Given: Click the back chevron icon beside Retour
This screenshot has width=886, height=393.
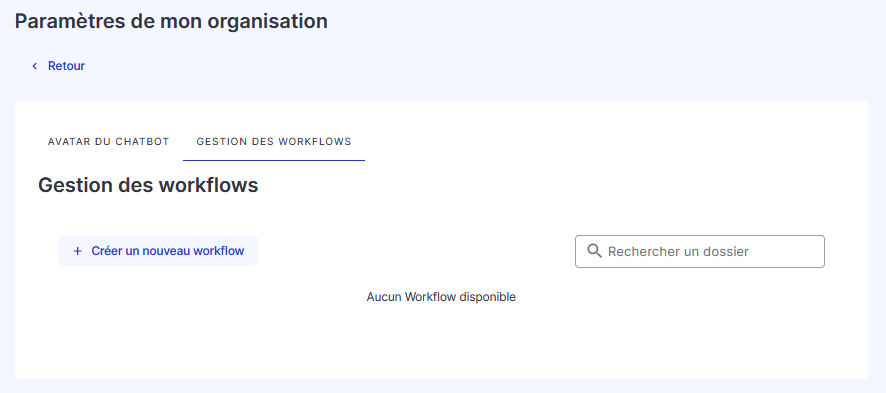Looking at the screenshot, I should coord(34,66).
